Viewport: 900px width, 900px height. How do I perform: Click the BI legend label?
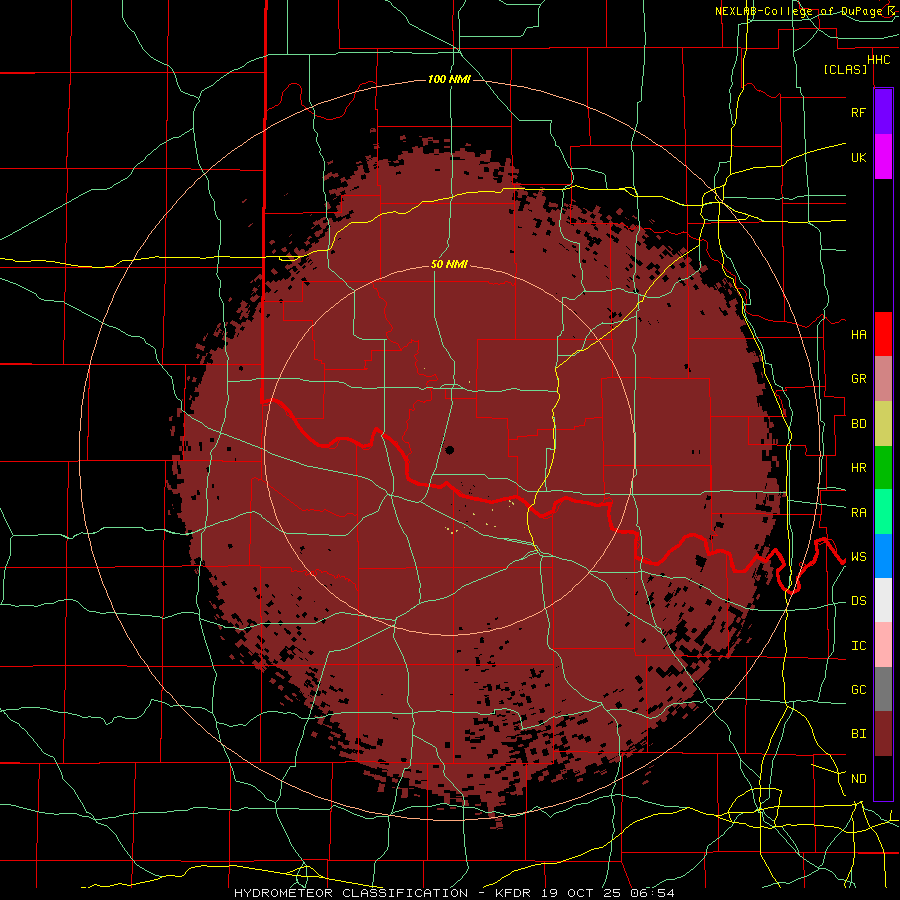858,734
